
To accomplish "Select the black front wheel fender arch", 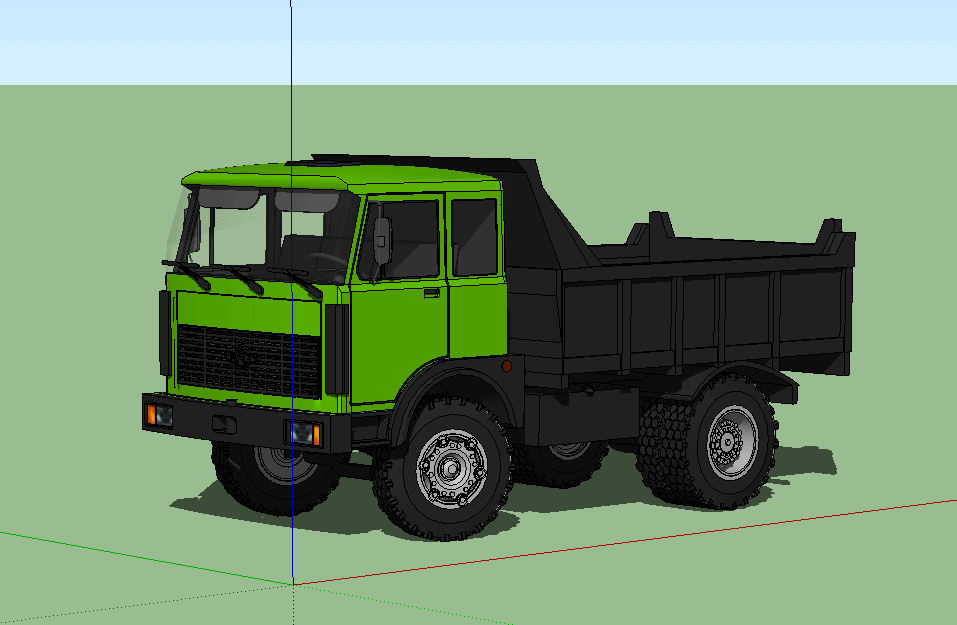I will click(x=455, y=391).
